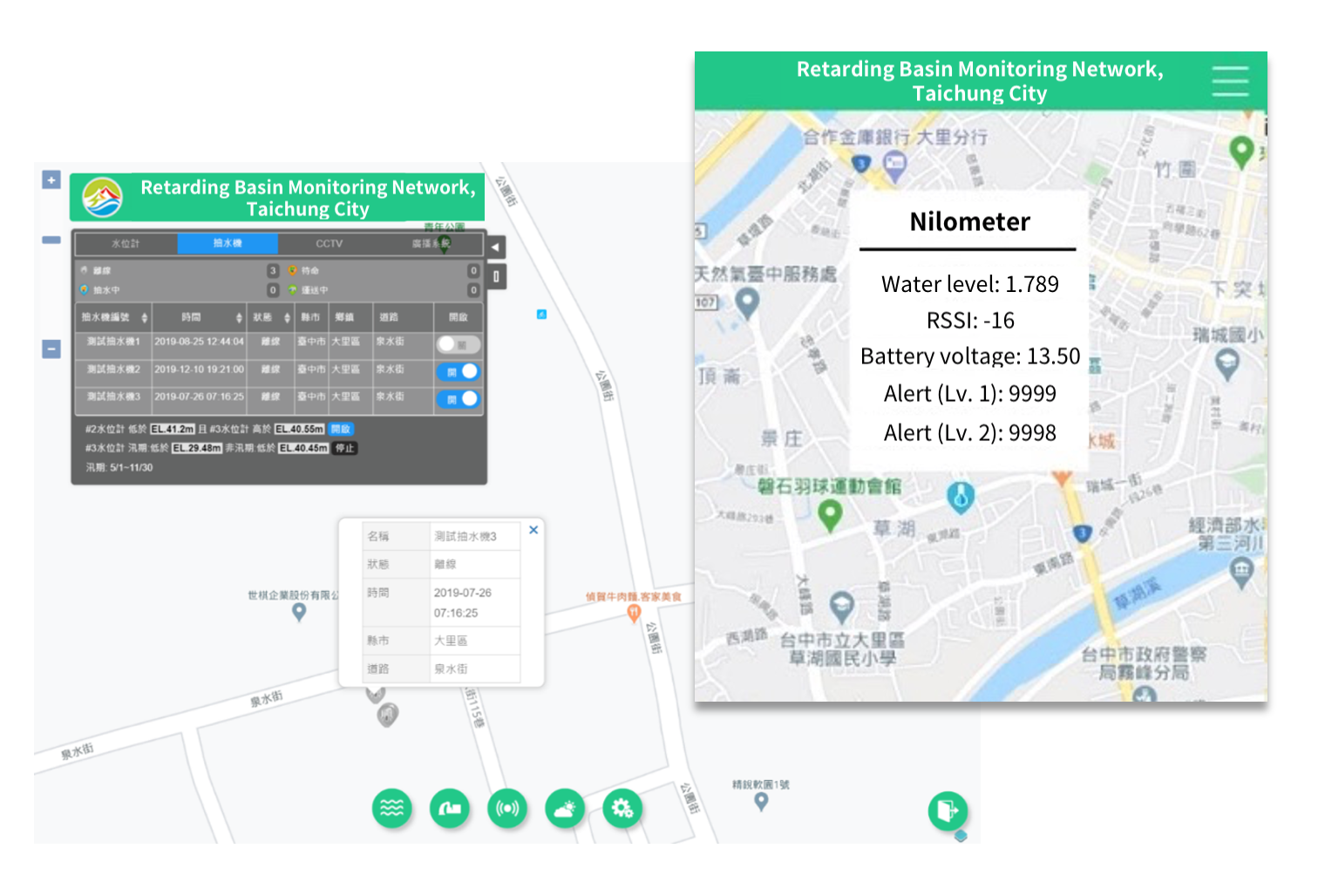Viewport: 1325px width, 896px height.
Task: Toggle the switch for 測試抽水機3
Action: (x=458, y=398)
